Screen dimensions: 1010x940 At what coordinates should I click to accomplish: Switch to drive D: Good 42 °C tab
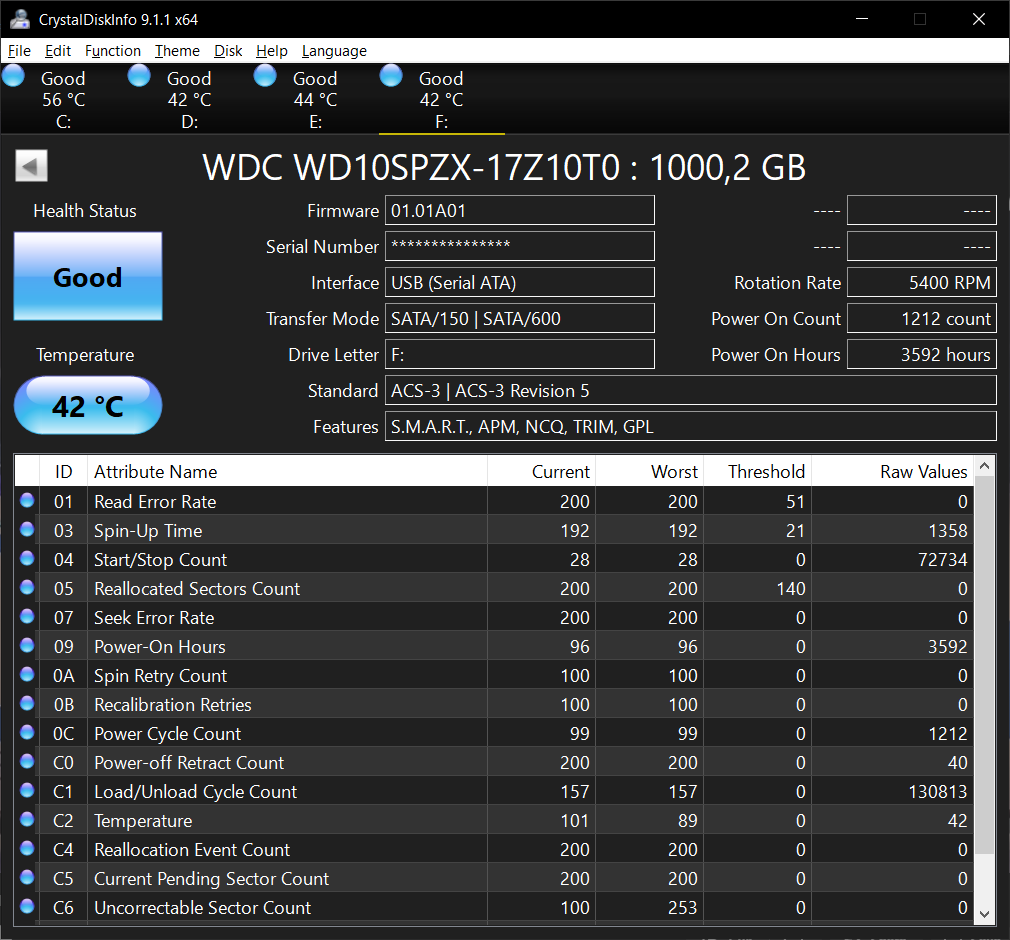(189, 99)
